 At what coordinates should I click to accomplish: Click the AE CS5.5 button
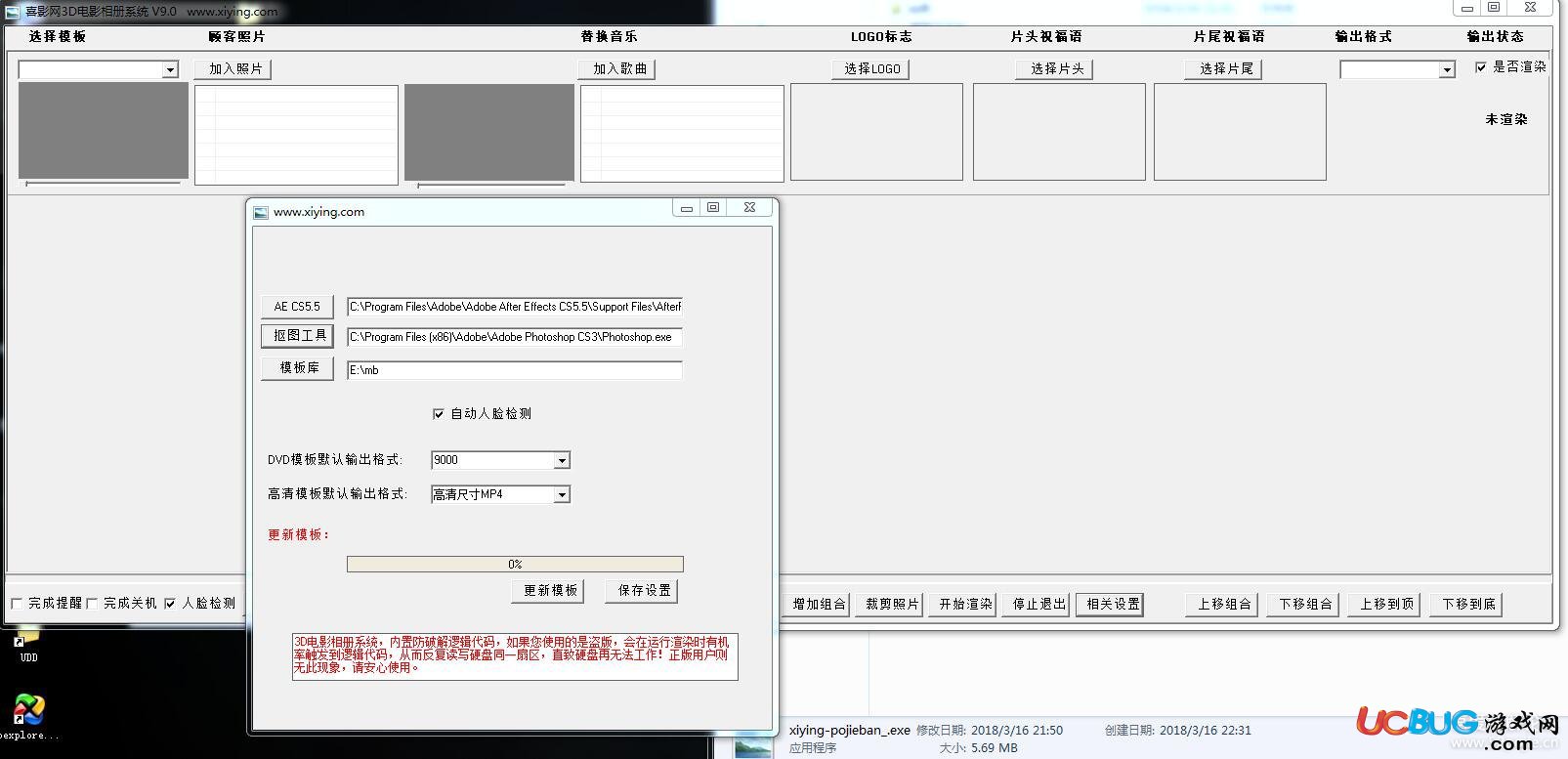click(297, 307)
